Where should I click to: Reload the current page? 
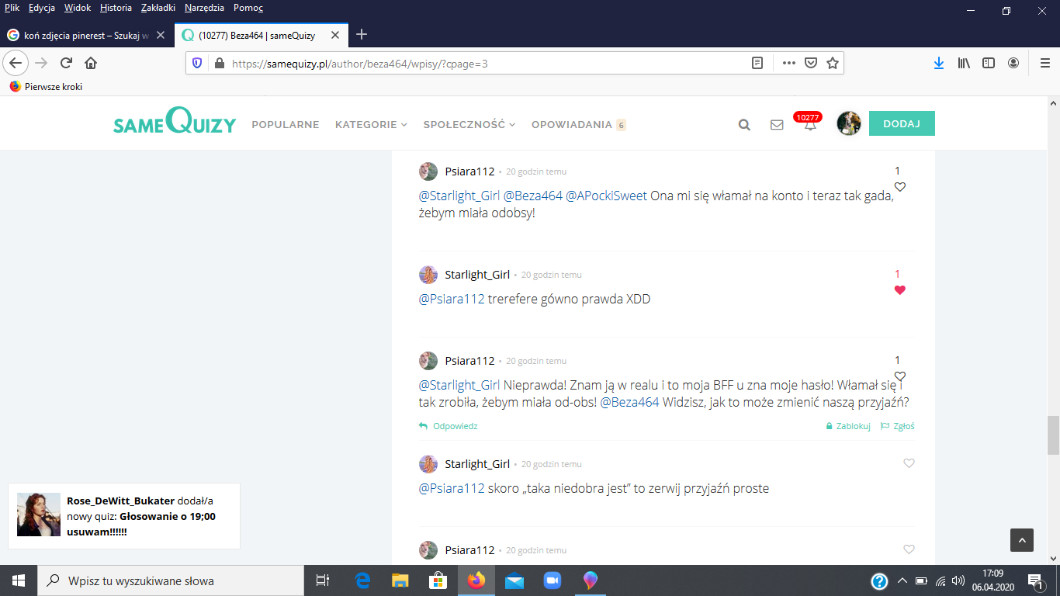(x=66, y=63)
